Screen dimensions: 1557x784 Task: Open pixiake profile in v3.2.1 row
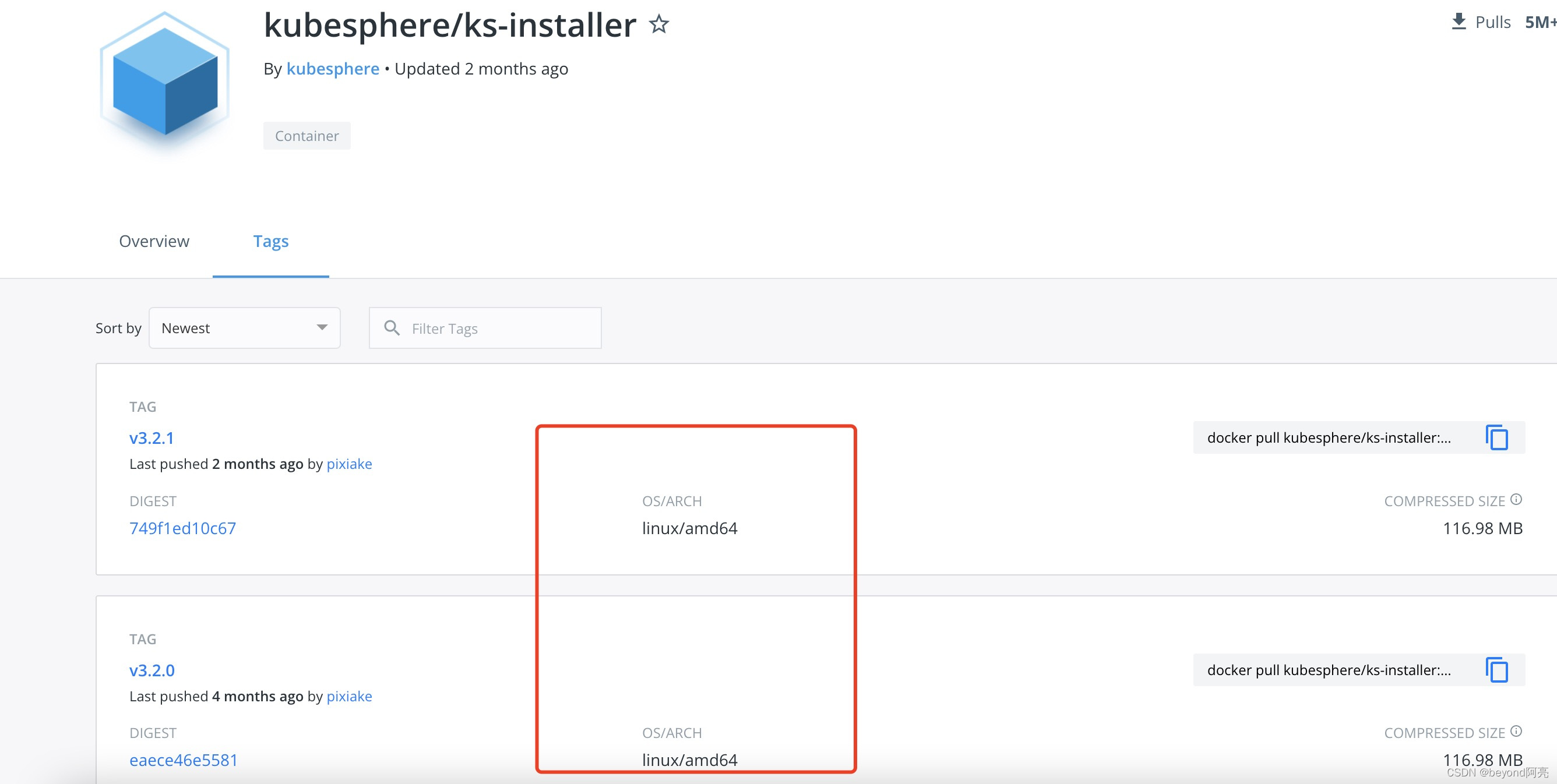(350, 464)
